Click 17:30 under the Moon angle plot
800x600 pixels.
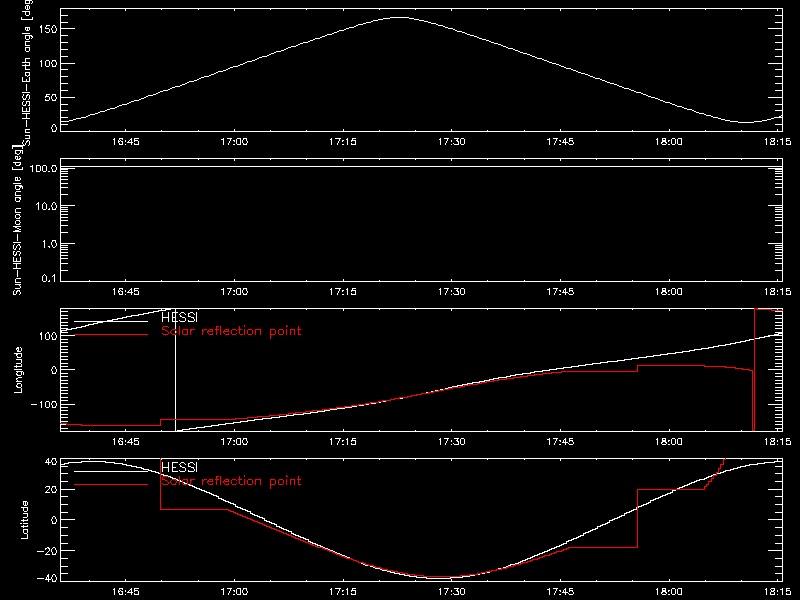point(452,292)
